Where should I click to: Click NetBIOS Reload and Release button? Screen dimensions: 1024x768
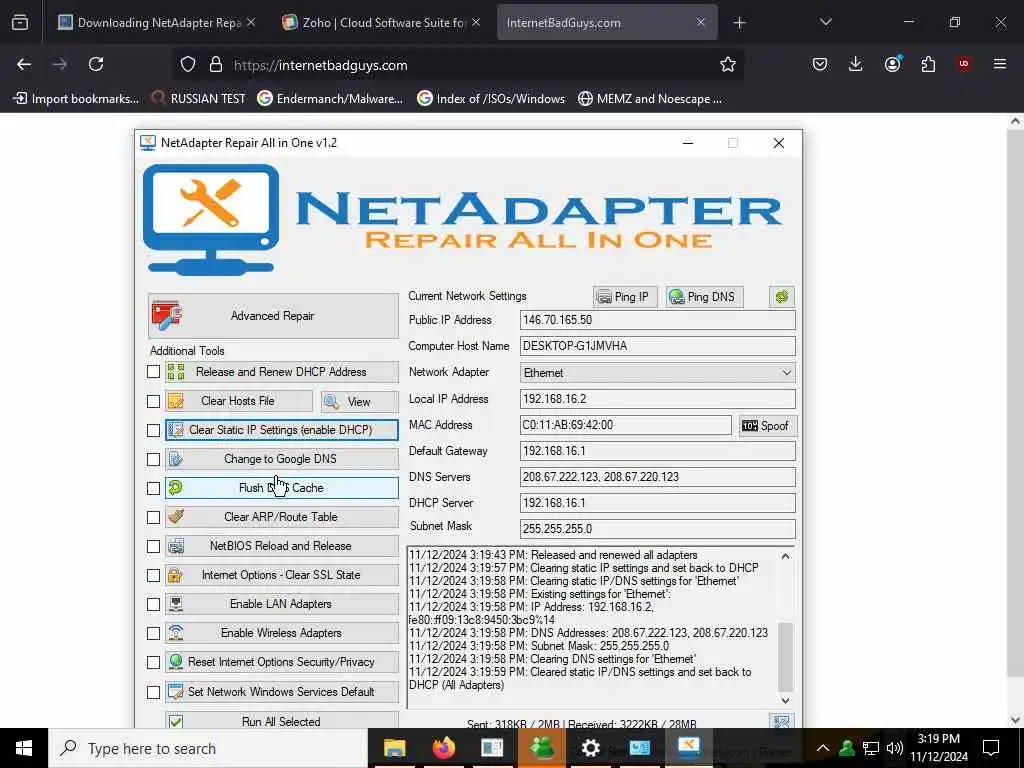point(281,546)
